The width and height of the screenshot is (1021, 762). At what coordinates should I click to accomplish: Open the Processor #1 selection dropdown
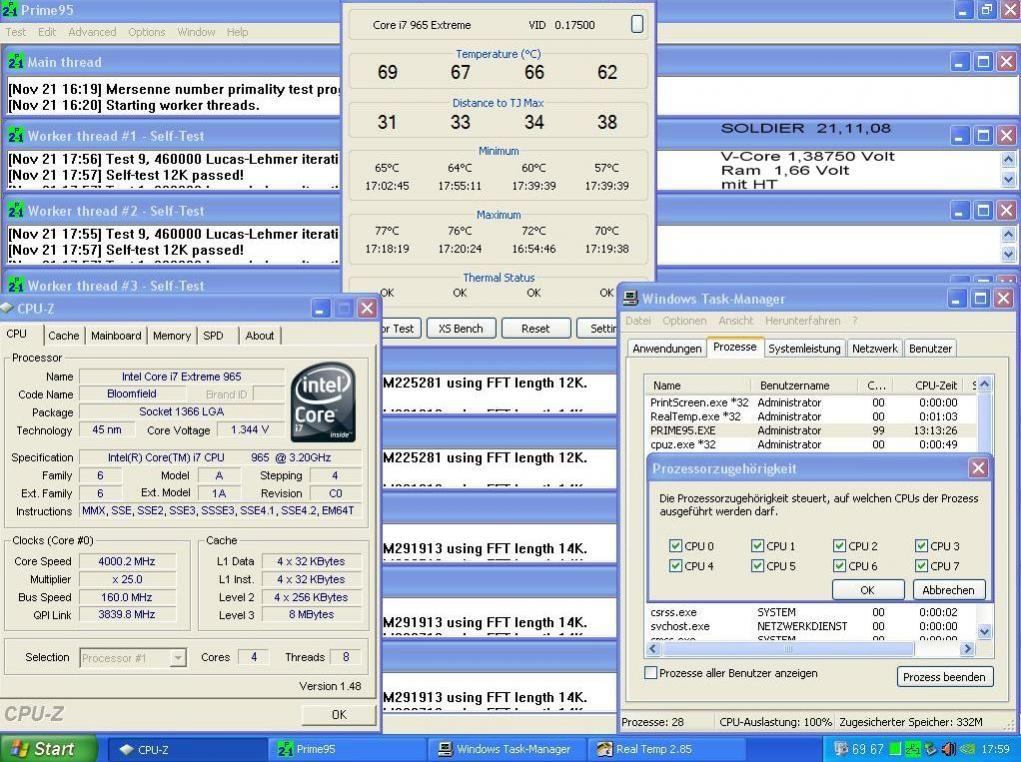(x=178, y=658)
